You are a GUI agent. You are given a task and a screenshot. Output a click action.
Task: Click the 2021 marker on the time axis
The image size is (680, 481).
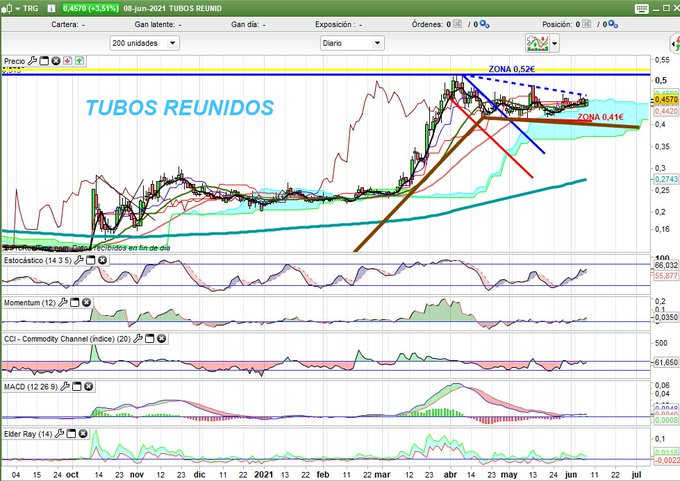coord(263,474)
